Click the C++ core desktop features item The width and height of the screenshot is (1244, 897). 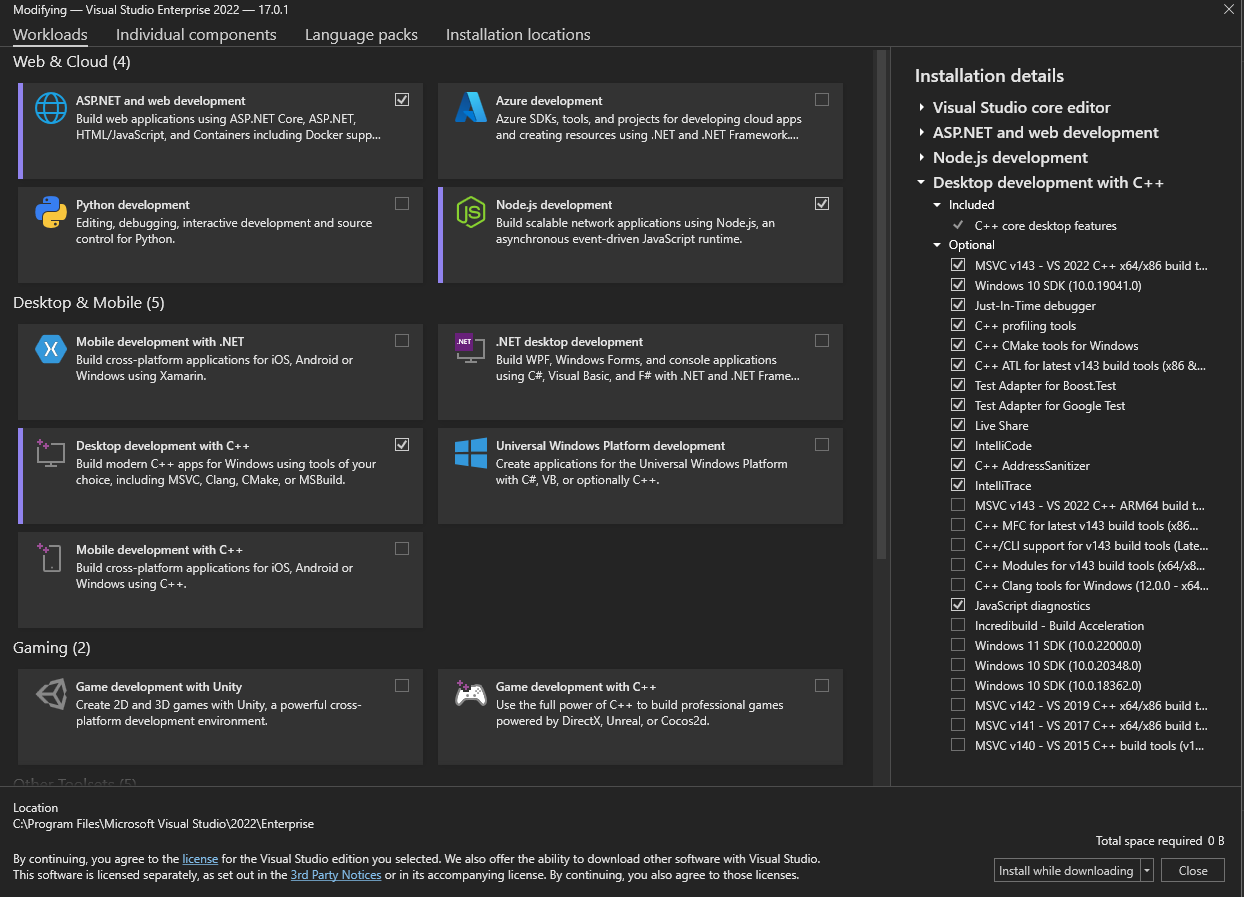pos(1045,226)
